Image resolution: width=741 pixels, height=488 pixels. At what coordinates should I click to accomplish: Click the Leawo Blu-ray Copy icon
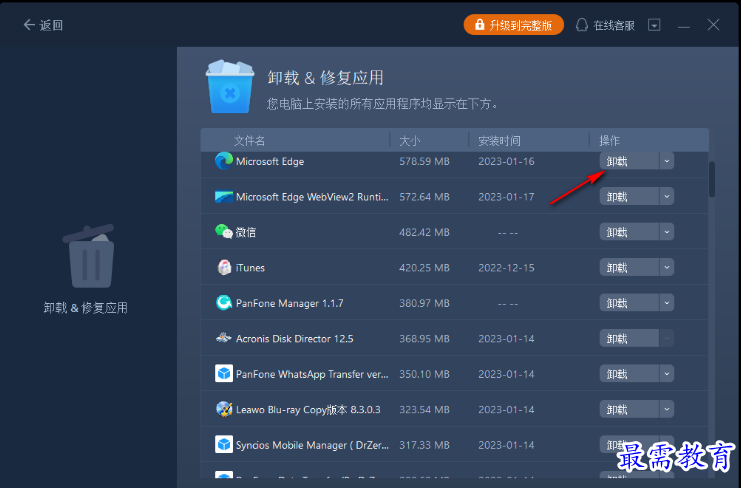[x=224, y=409]
